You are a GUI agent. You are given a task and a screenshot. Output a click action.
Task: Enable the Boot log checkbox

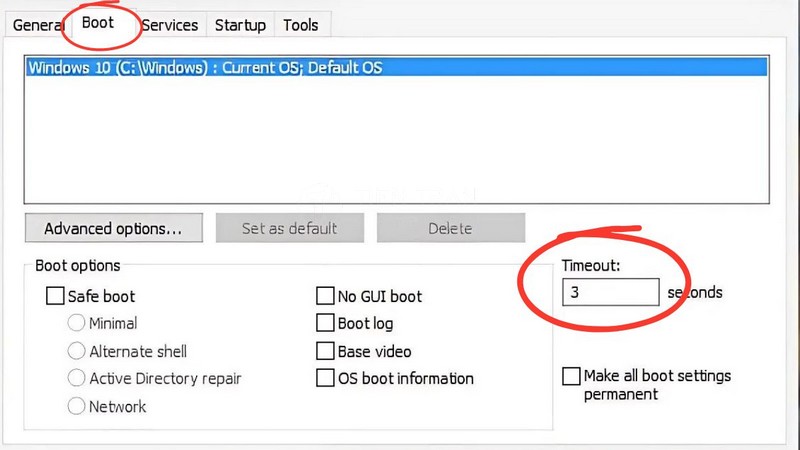coord(325,323)
